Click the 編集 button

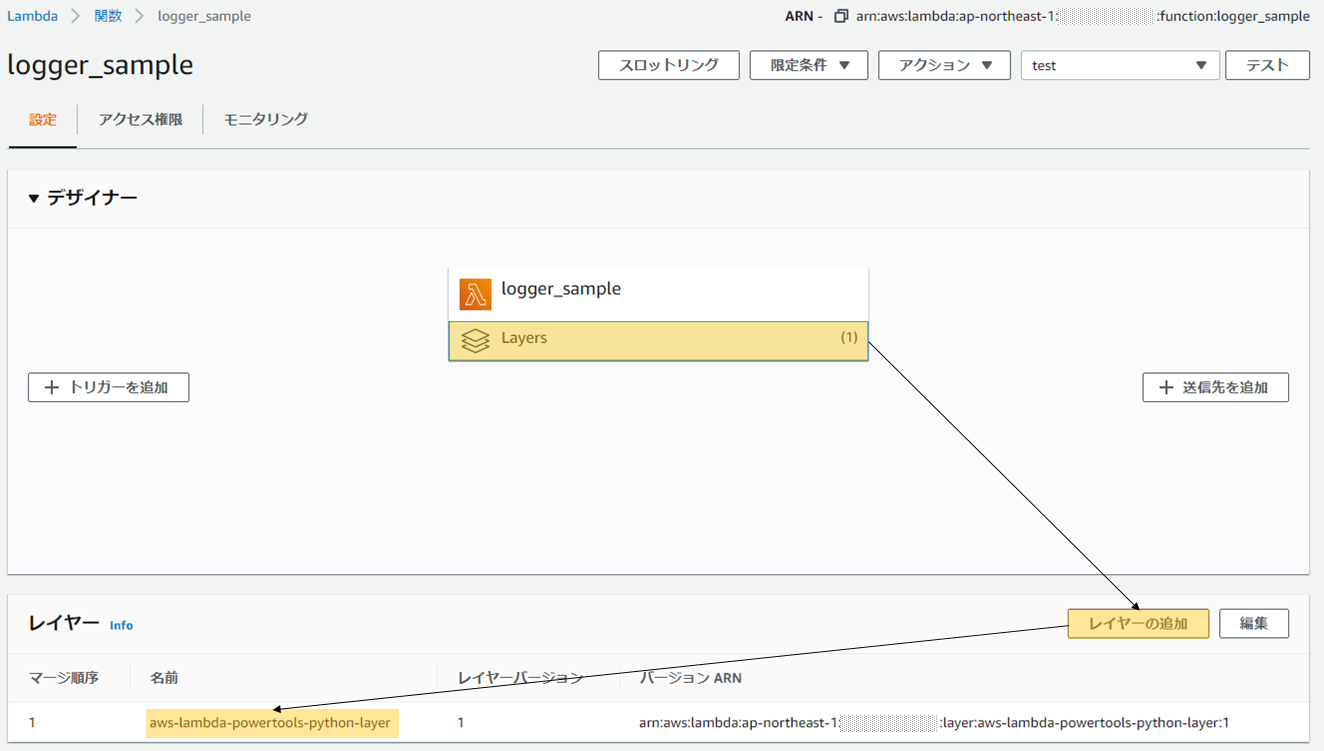1254,623
